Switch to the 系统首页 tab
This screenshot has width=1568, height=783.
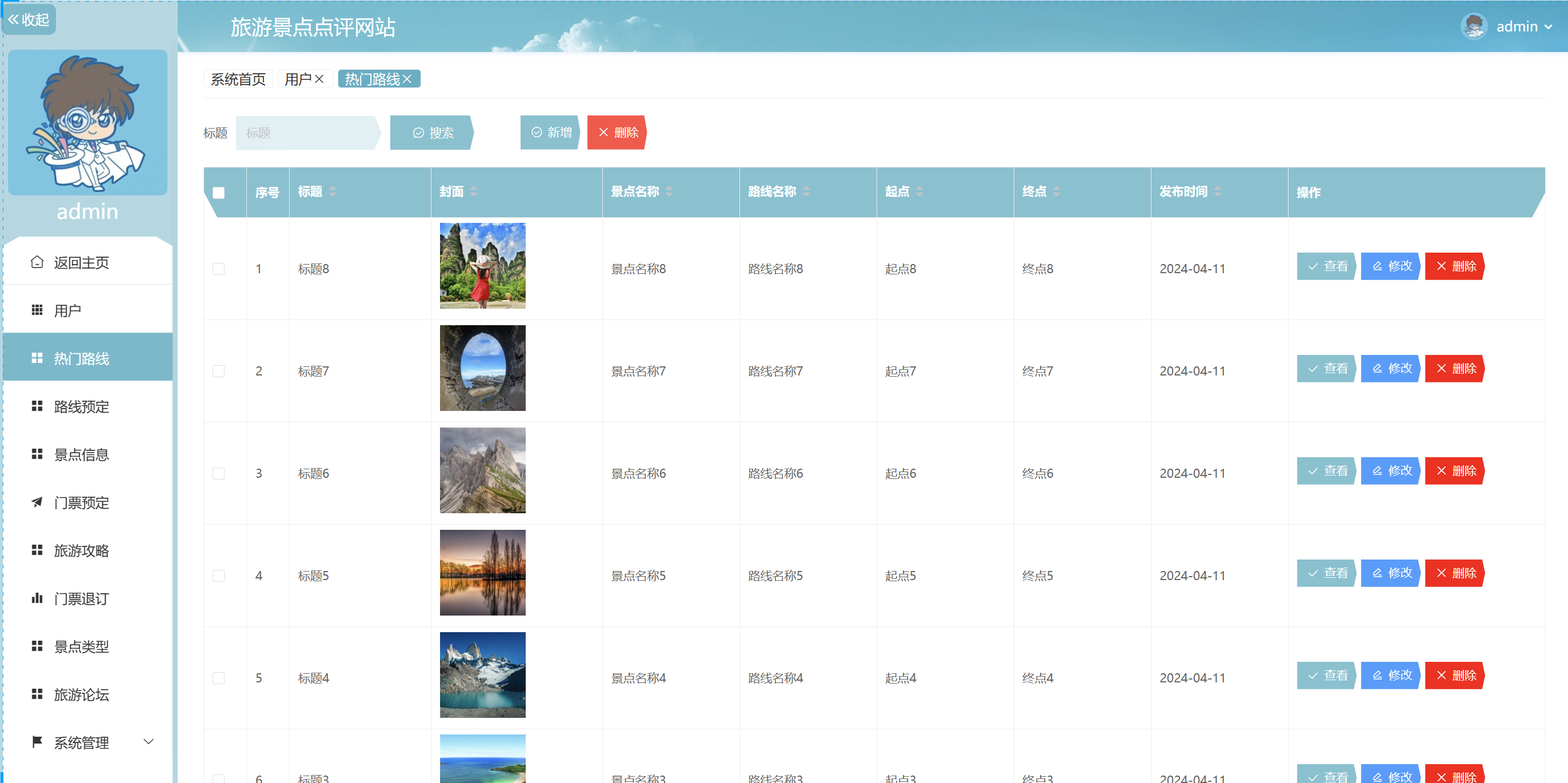tap(238, 79)
